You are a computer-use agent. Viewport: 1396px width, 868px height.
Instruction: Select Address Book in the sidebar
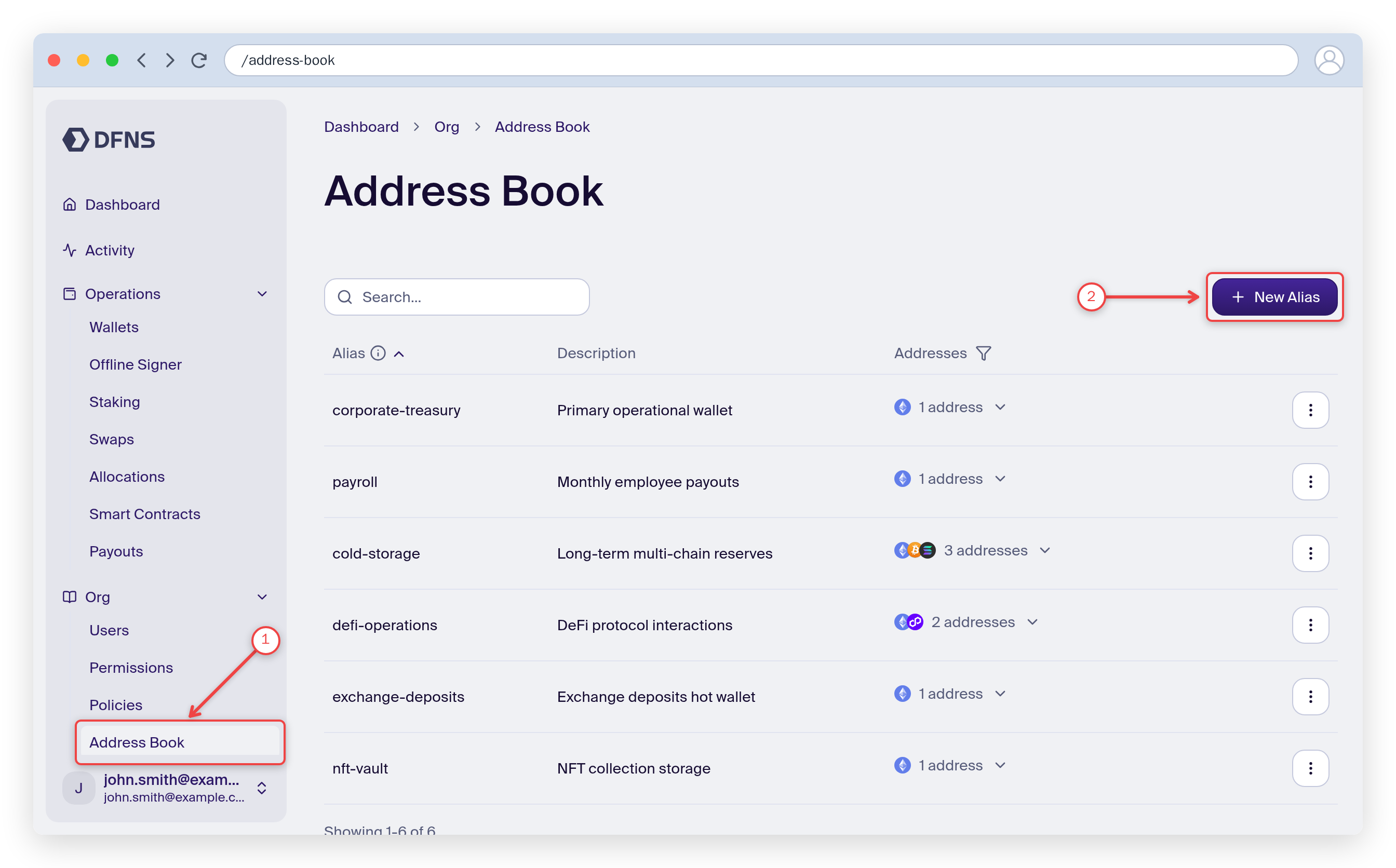180,742
